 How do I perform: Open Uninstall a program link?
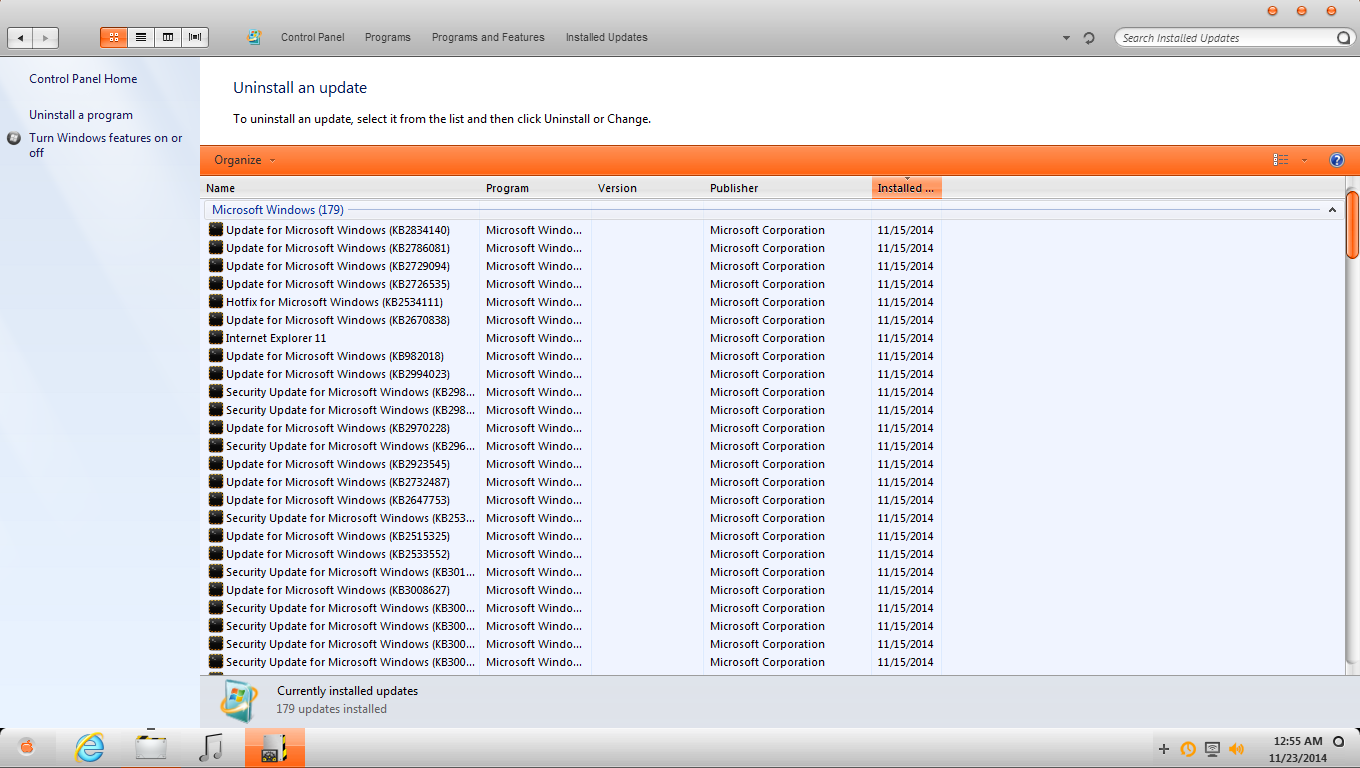pyautogui.click(x=81, y=115)
